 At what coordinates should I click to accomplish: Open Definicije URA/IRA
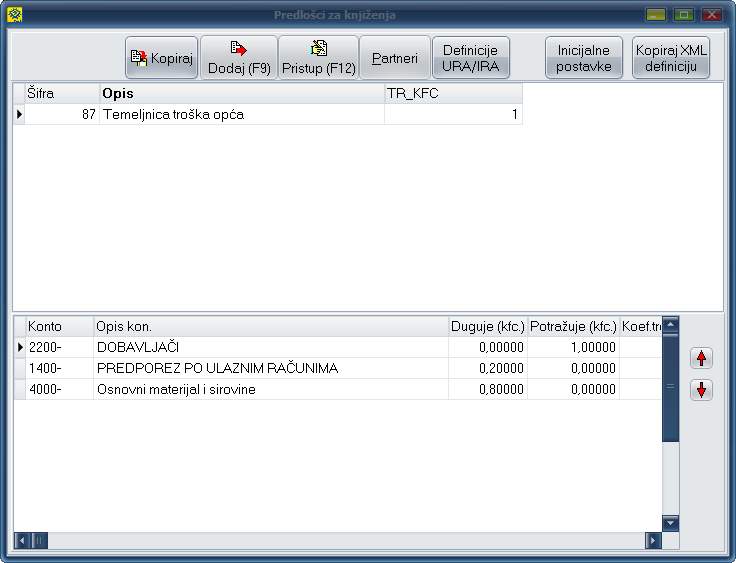point(471,58)
